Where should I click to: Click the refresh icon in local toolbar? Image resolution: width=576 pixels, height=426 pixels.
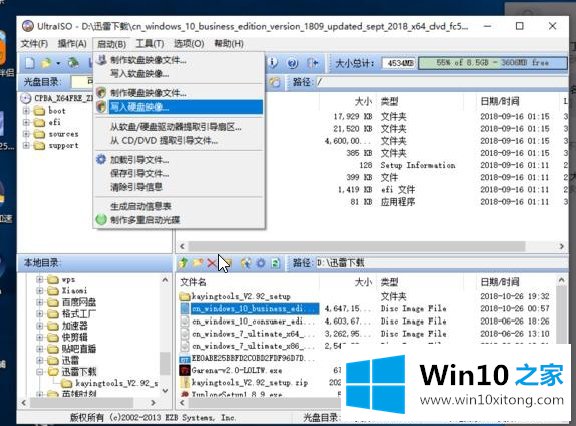pos(275,263)
